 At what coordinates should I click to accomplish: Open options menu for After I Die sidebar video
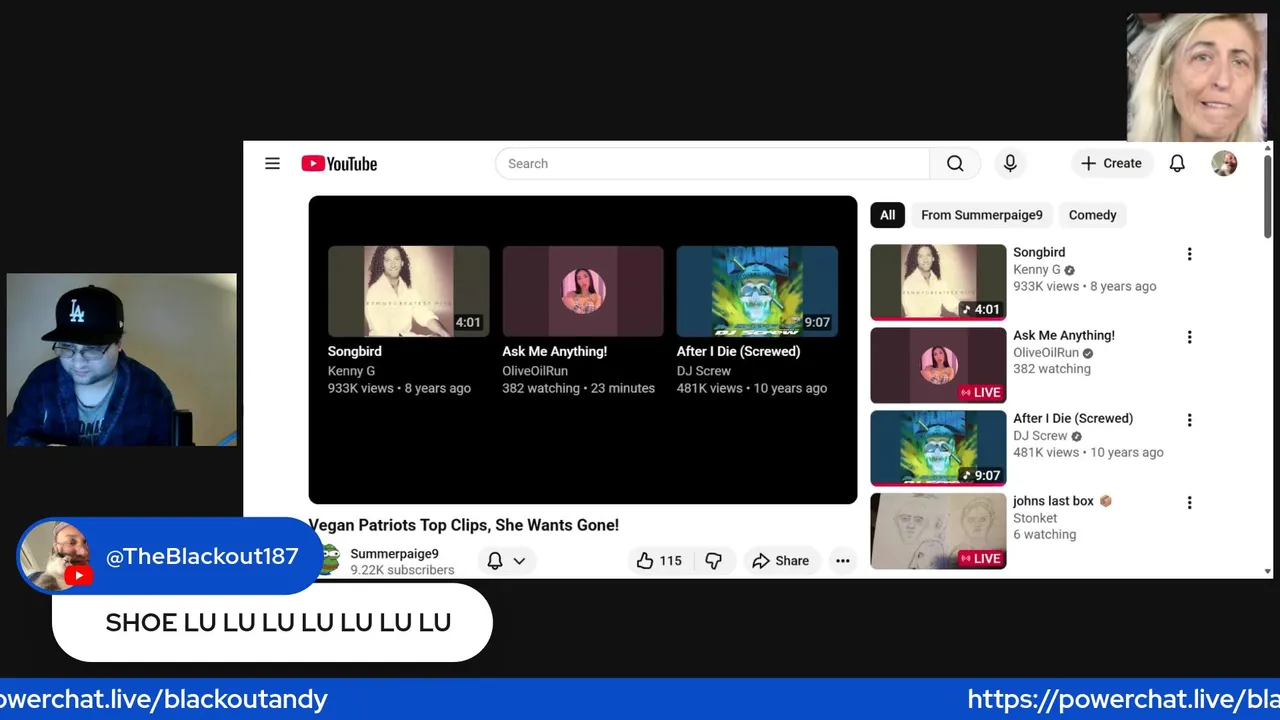click(x=1189, y=420)
